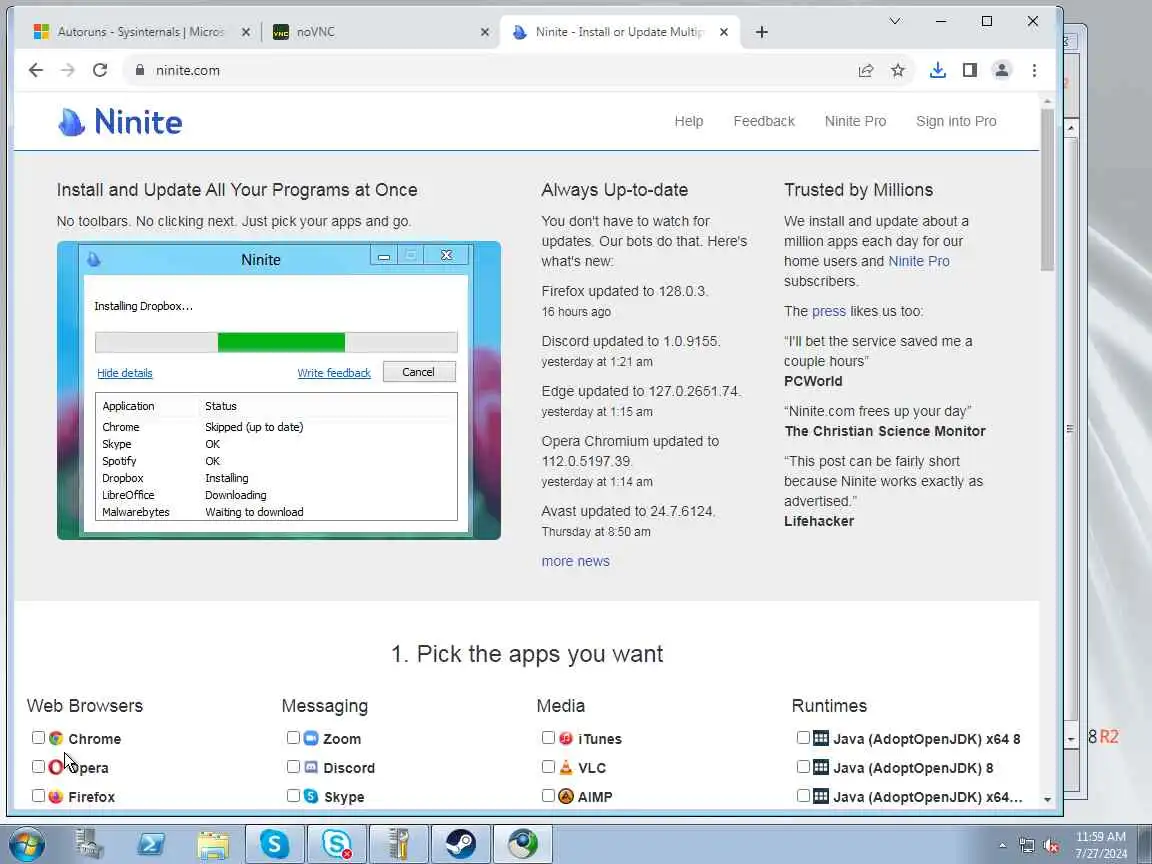The image size is (1152, 864).
Task: Click the Skype app icon in Messaging list
Action: point(311,796)
